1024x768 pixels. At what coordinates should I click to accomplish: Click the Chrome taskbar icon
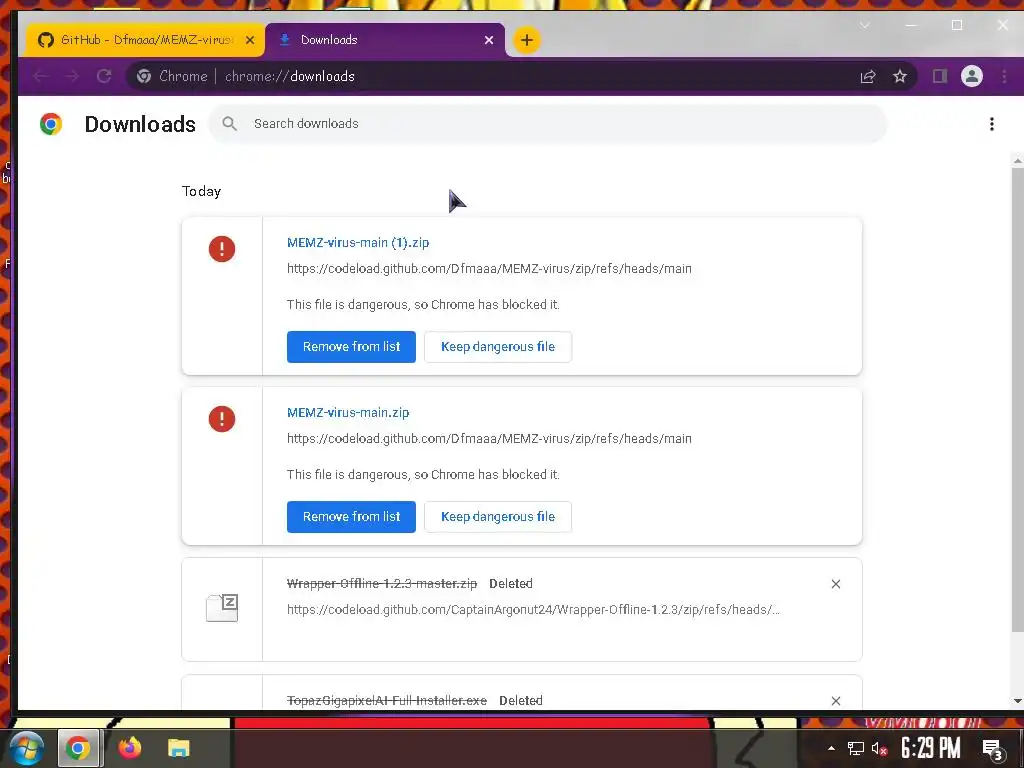78,748
